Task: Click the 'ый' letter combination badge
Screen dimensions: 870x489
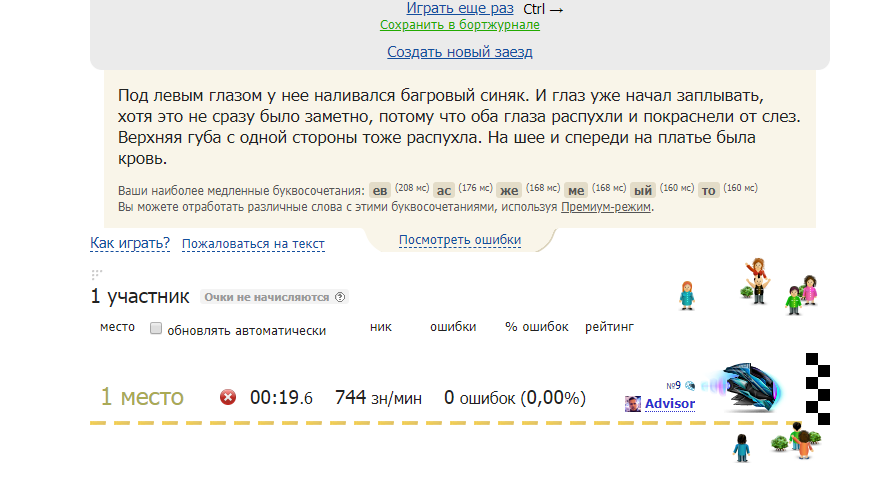Action: pos(643,190)
